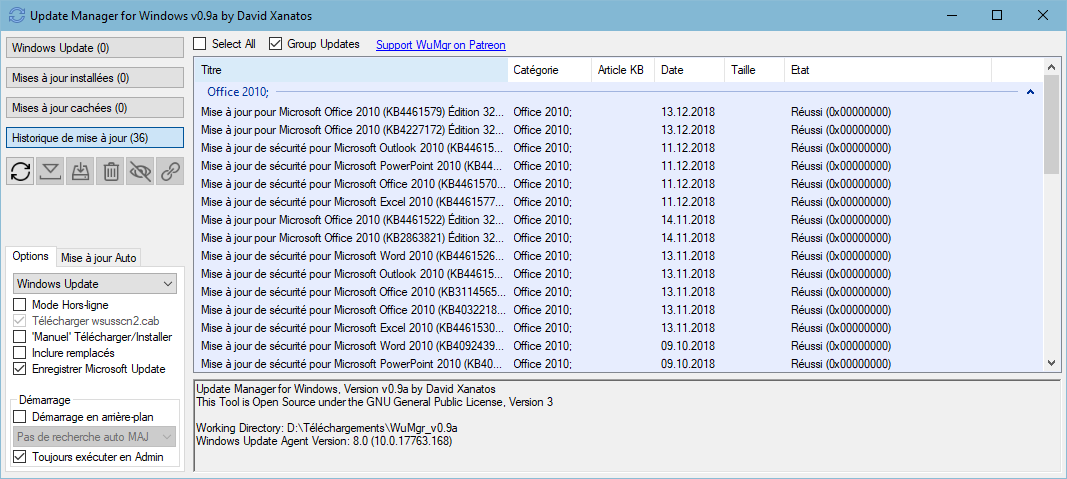Sort by Date column header
The height and width of the screenshot is (479, 1067).
coord(690,70)
